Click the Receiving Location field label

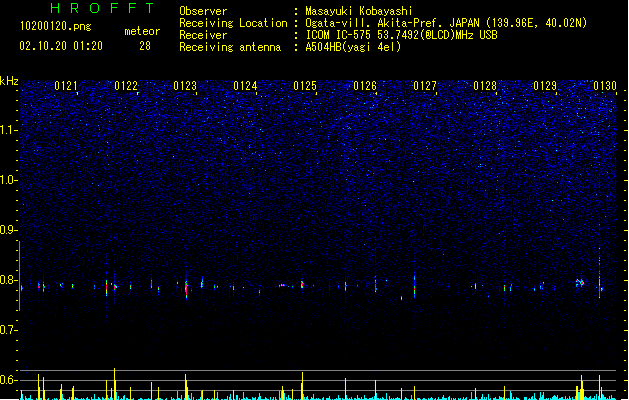pyautogui.click(x=233, y=23)
